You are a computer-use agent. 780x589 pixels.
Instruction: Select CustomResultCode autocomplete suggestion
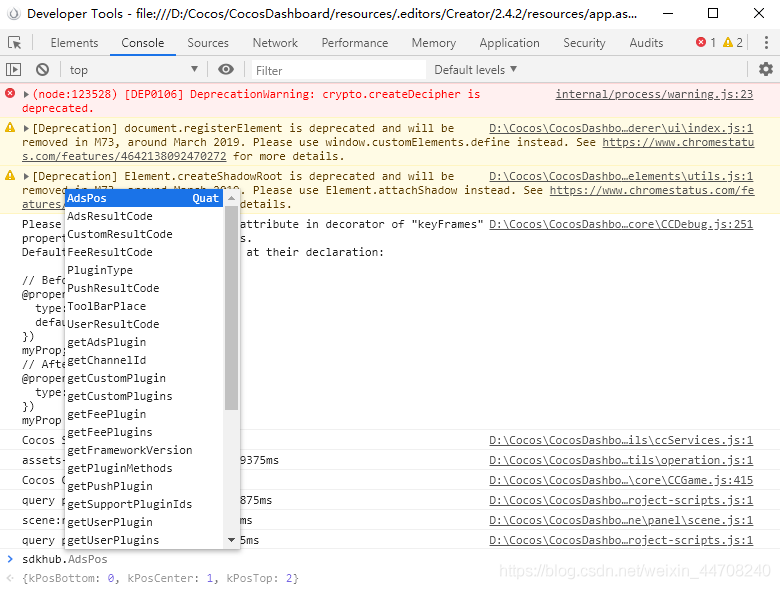coord(144,234)
